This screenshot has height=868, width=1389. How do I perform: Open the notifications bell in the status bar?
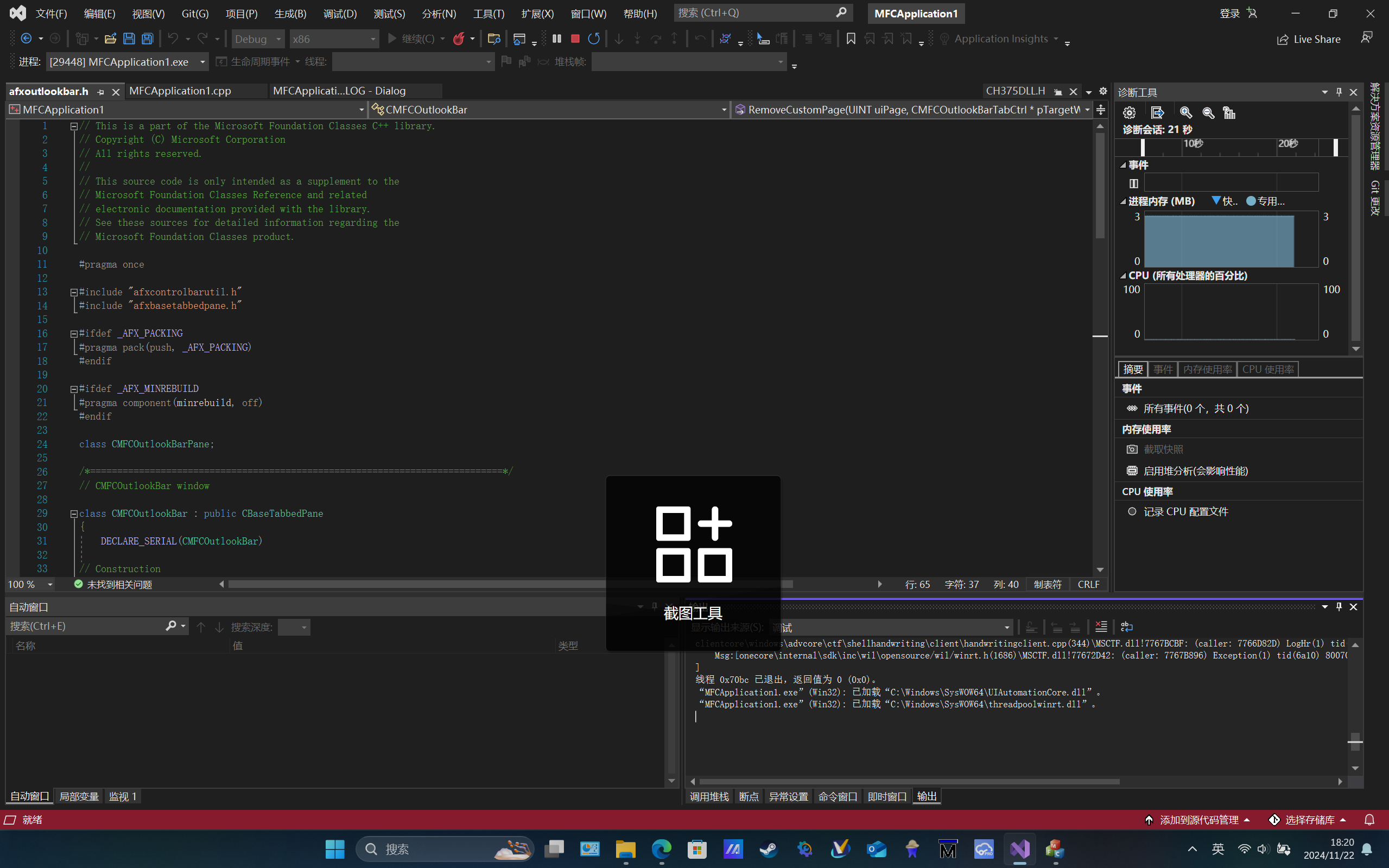pyautogui.click(x=1369, y=820)
